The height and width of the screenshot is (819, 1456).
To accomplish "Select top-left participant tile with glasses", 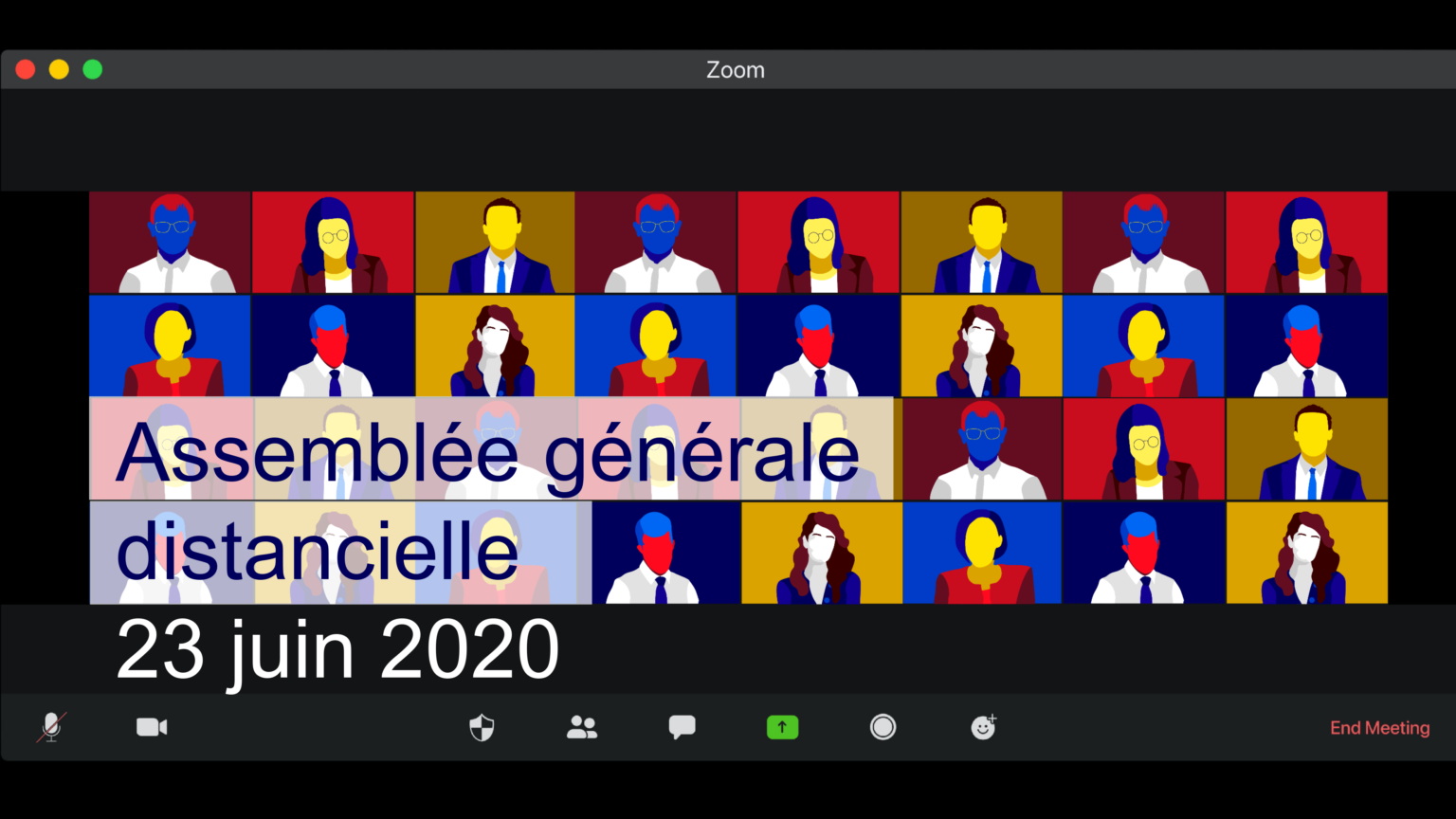I will click(171, 243).
